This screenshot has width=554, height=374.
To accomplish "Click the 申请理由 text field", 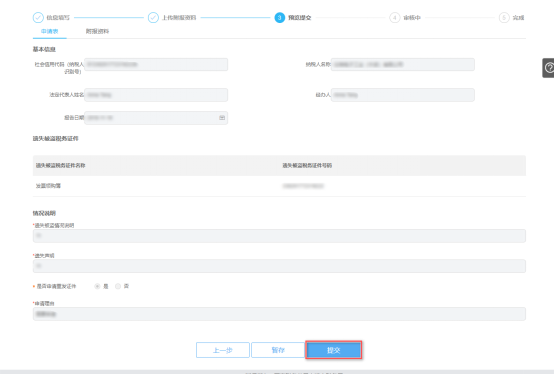I will (279, 314).
